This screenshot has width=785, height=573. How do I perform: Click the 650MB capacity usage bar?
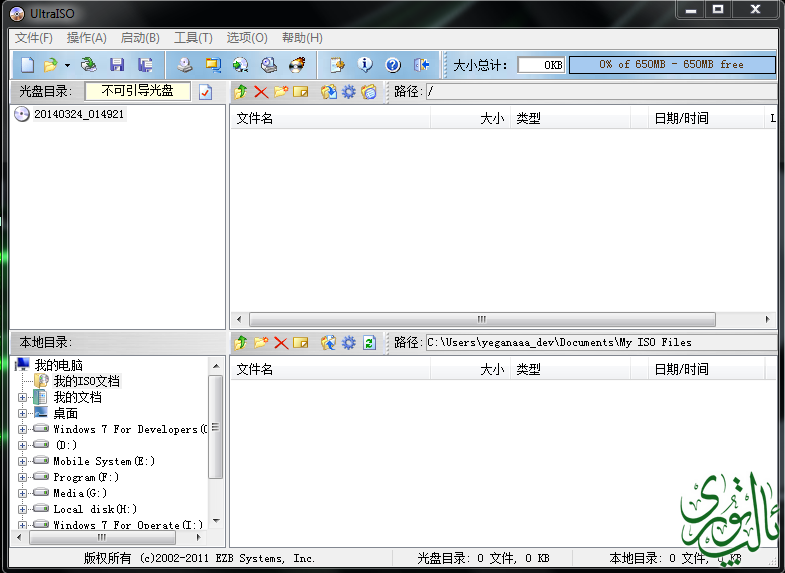672,65
